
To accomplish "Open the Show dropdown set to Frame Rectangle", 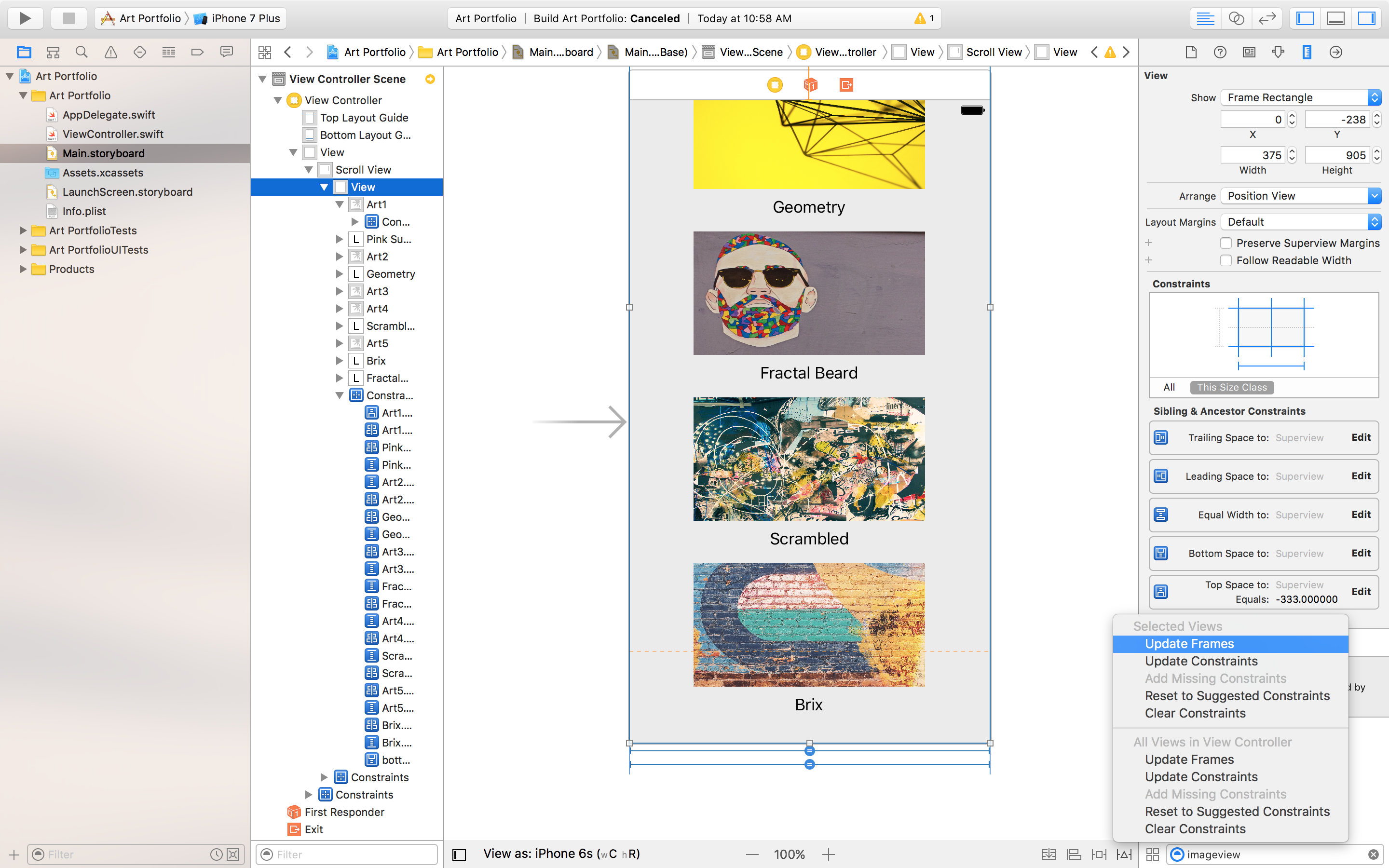I will point(1299,97).
